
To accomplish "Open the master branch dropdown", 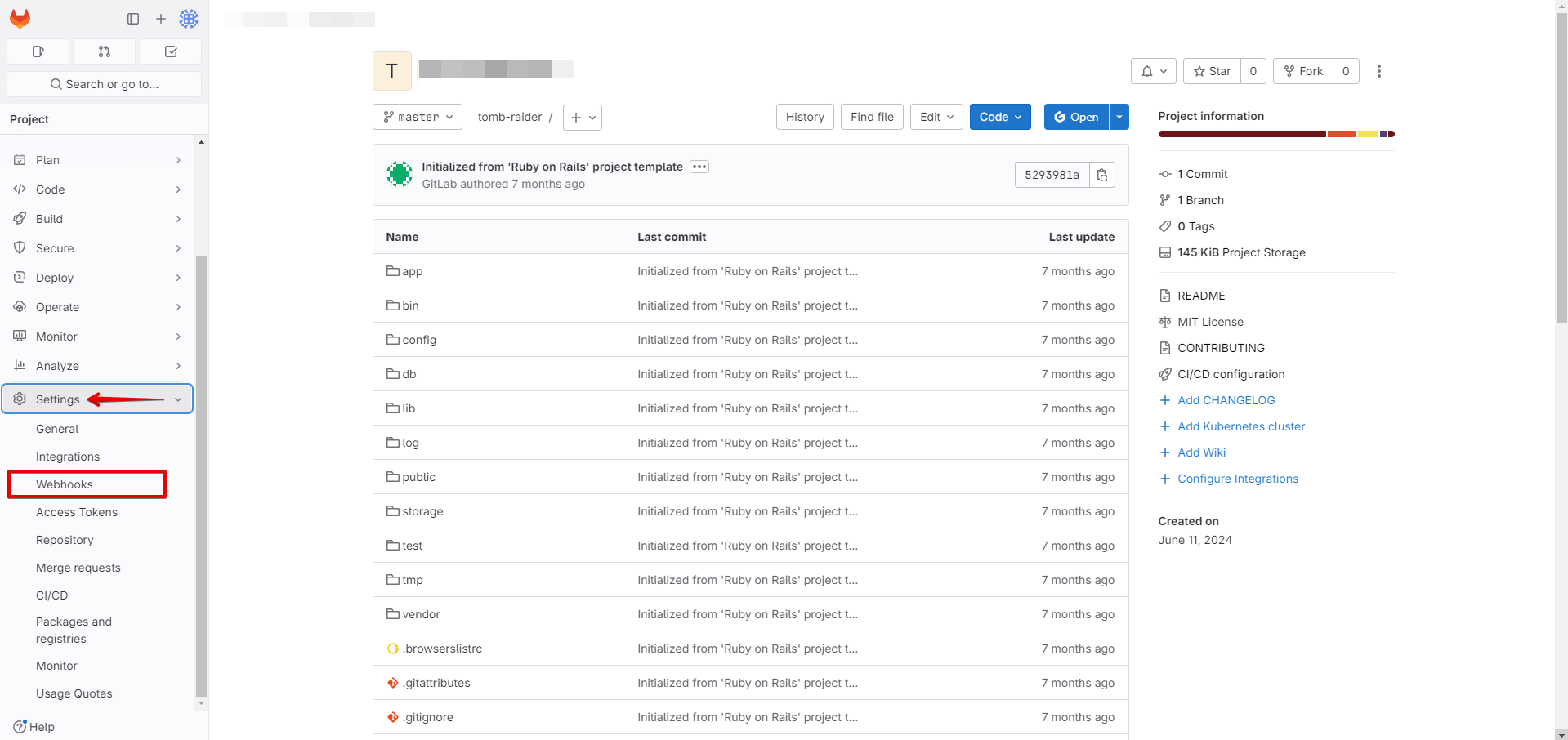I will [417, 117].
